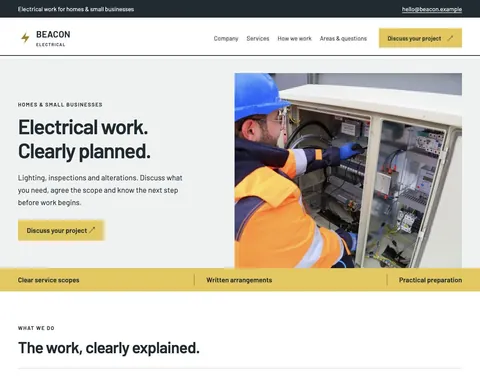The height and width of the screenshot is (378, 480).
Task: Click The work, clearly explained. heading
Action: [109, 348]
